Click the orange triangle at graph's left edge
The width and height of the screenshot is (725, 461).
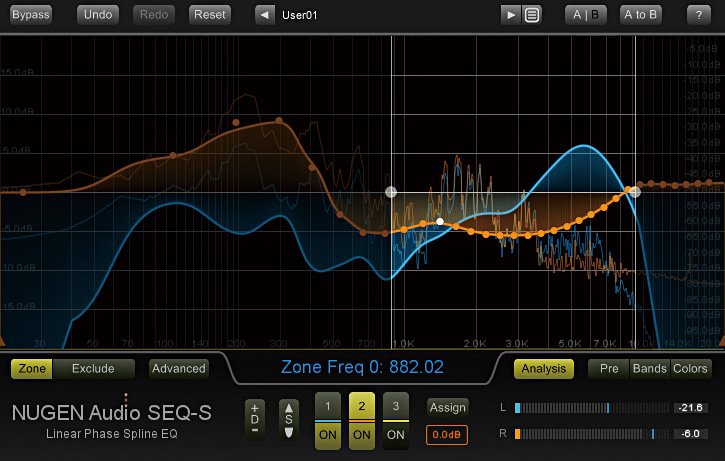click(x=2, y=341)
